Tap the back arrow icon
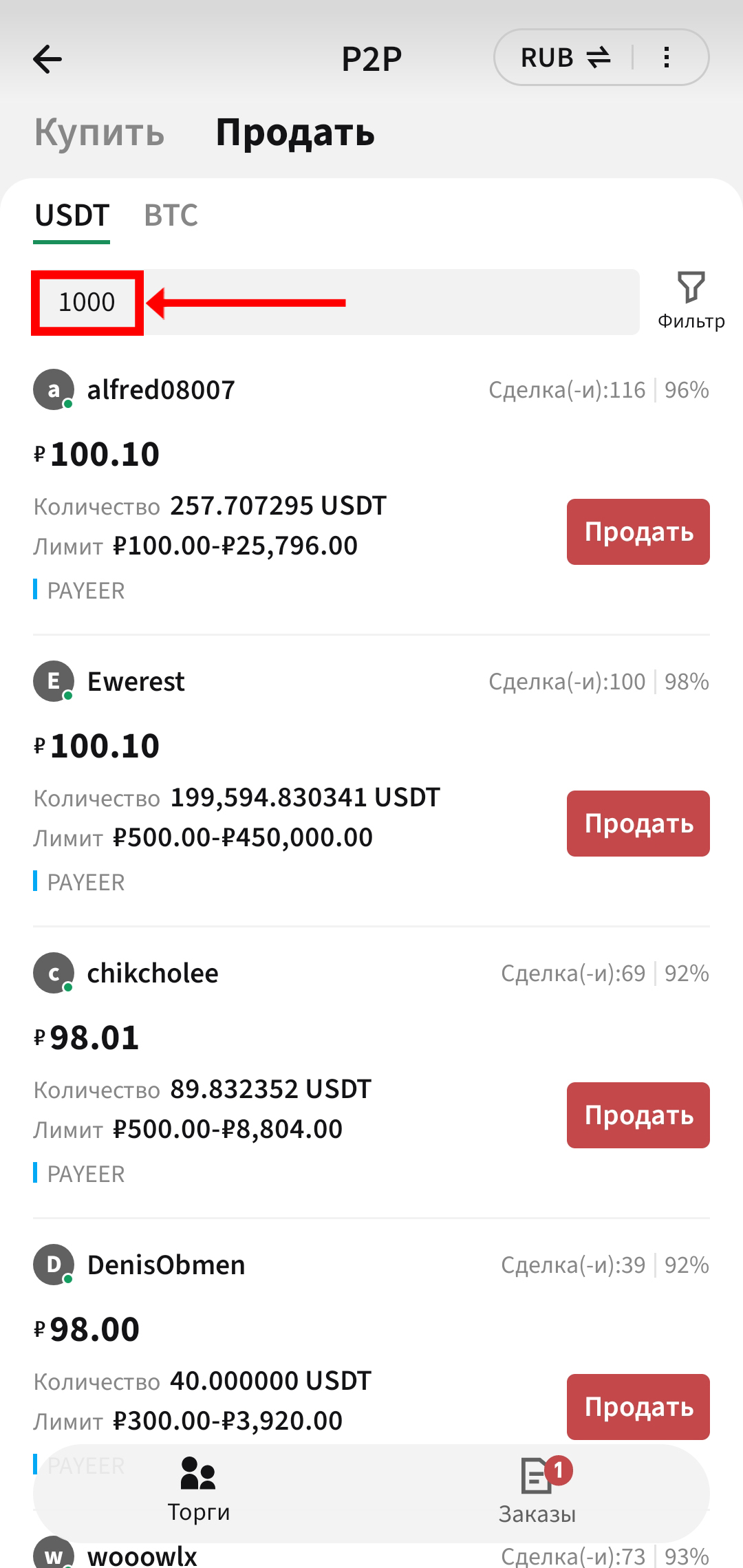743x1568 pixels. [x=47, y=58]
